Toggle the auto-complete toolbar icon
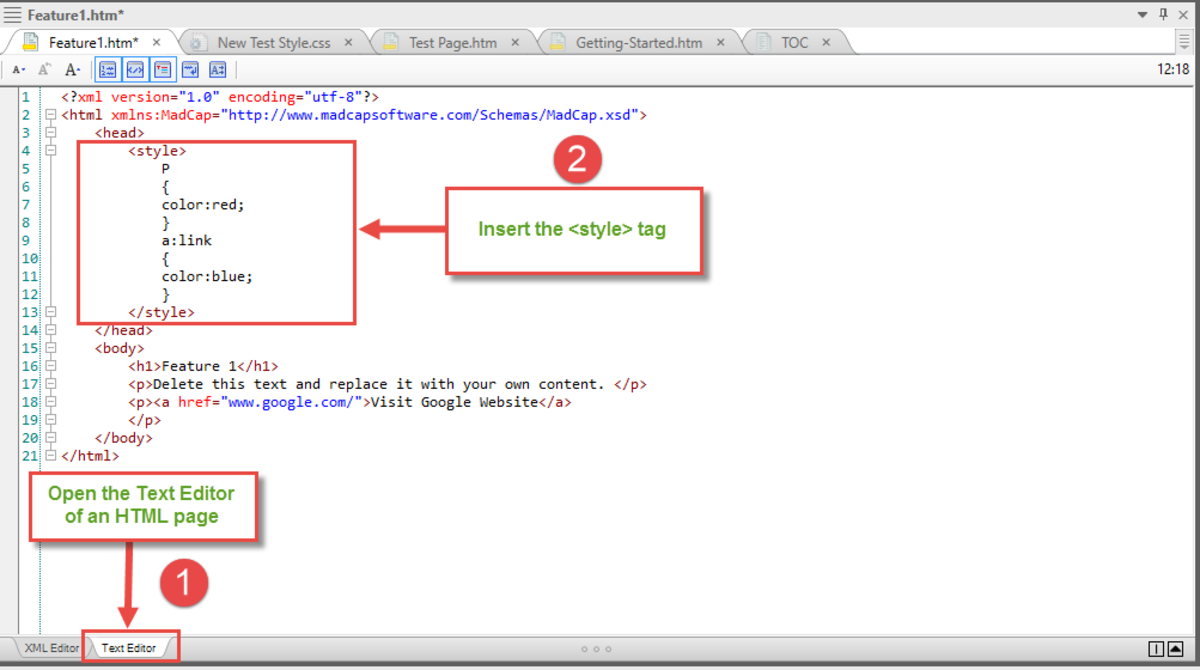The width and height of the screenshot is (1200, 670). coord(218,69)
